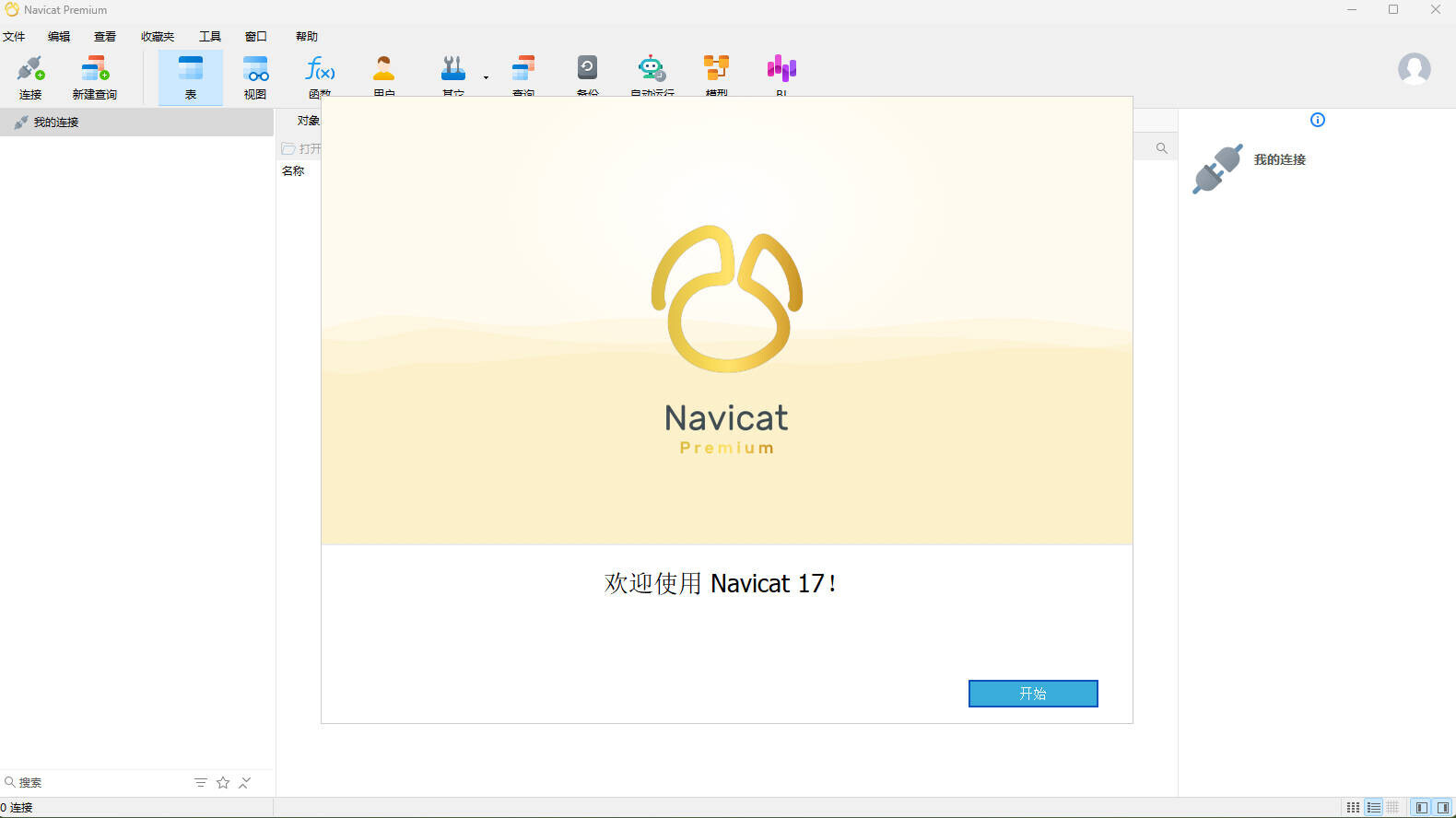Viewport: 1456px width, 818px height.
Task: Switch to detail grid view in status bar
Action: 1392,808
